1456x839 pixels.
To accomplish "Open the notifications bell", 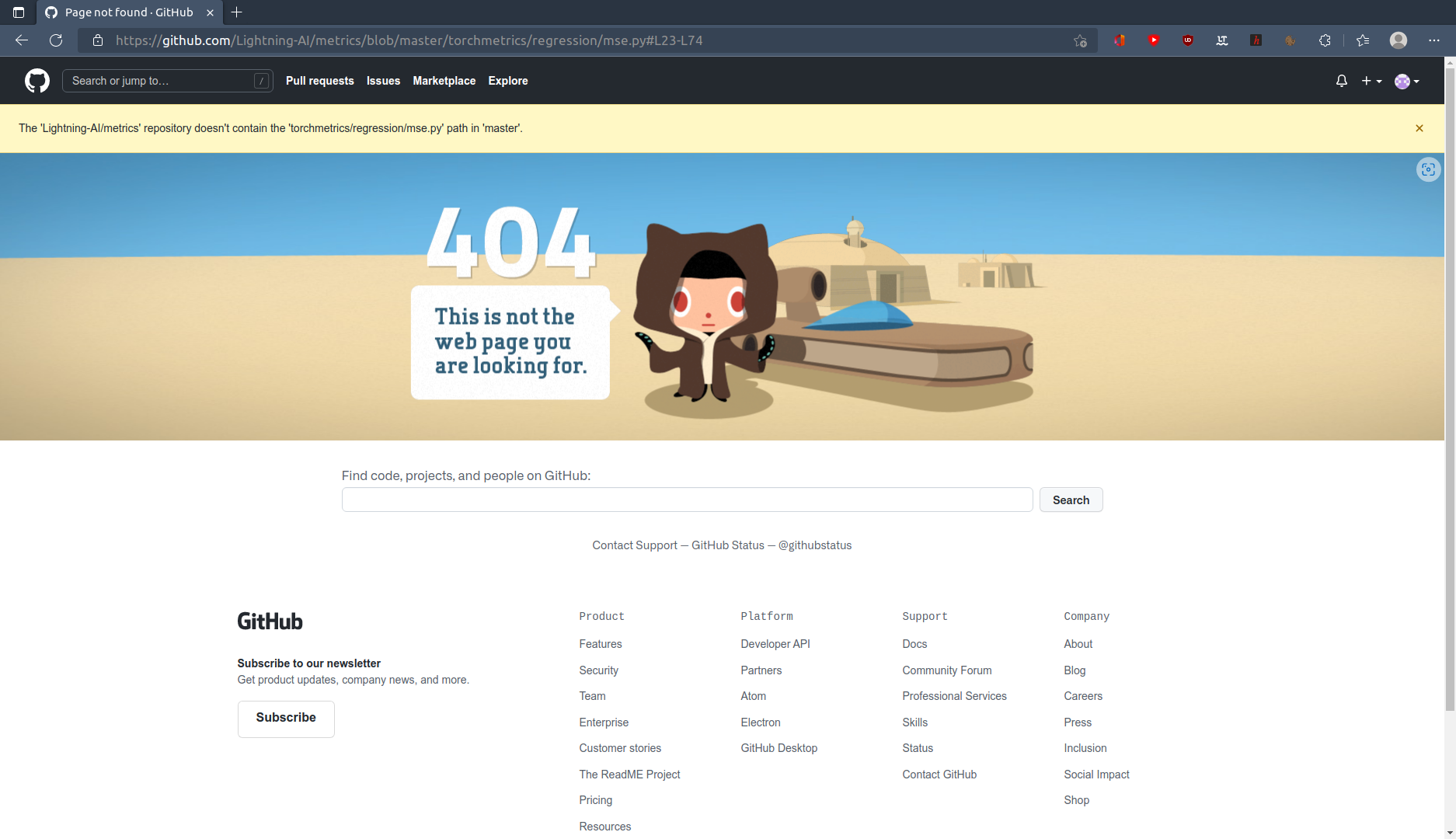I will point(1342,81).
